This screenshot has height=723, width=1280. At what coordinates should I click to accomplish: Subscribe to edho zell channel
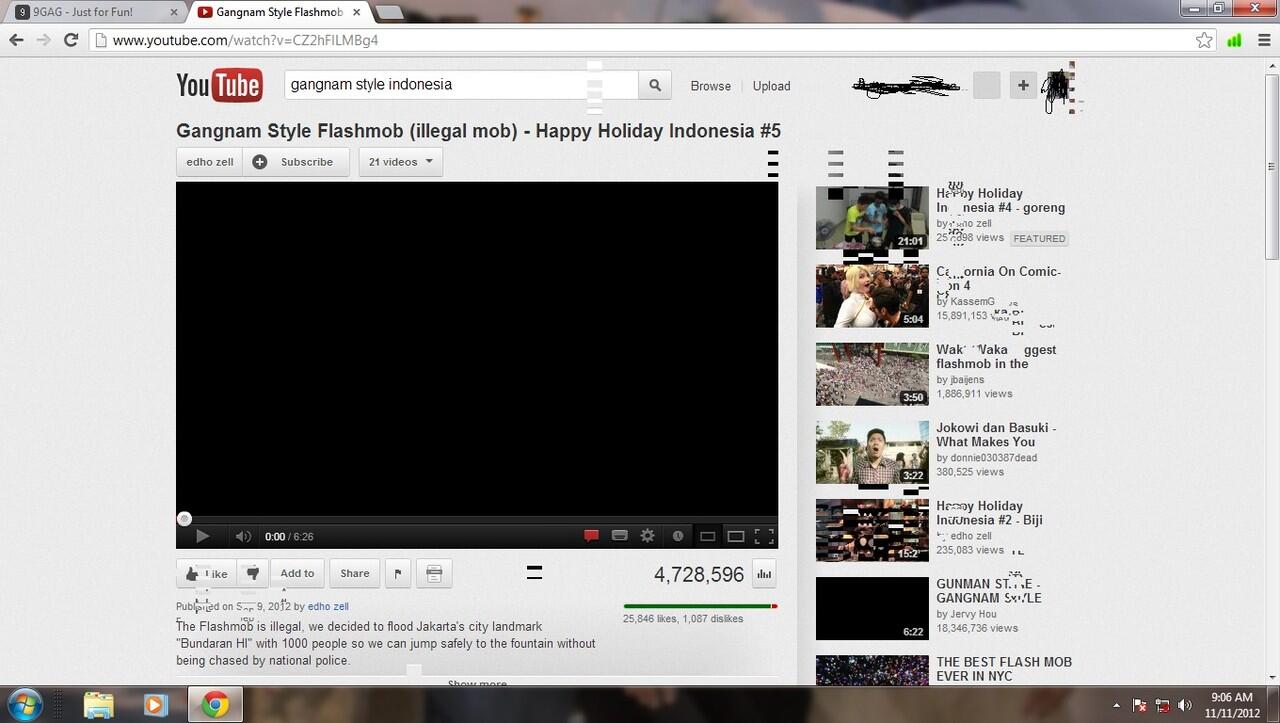[296, 162]
